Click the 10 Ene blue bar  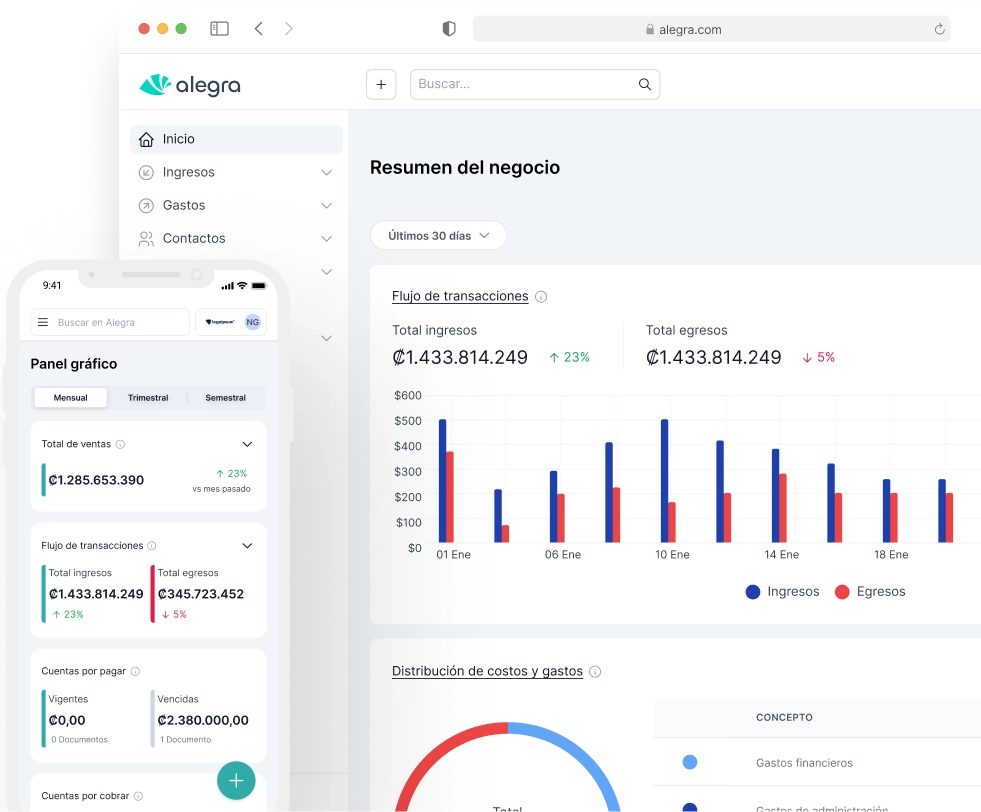(664, 480)
